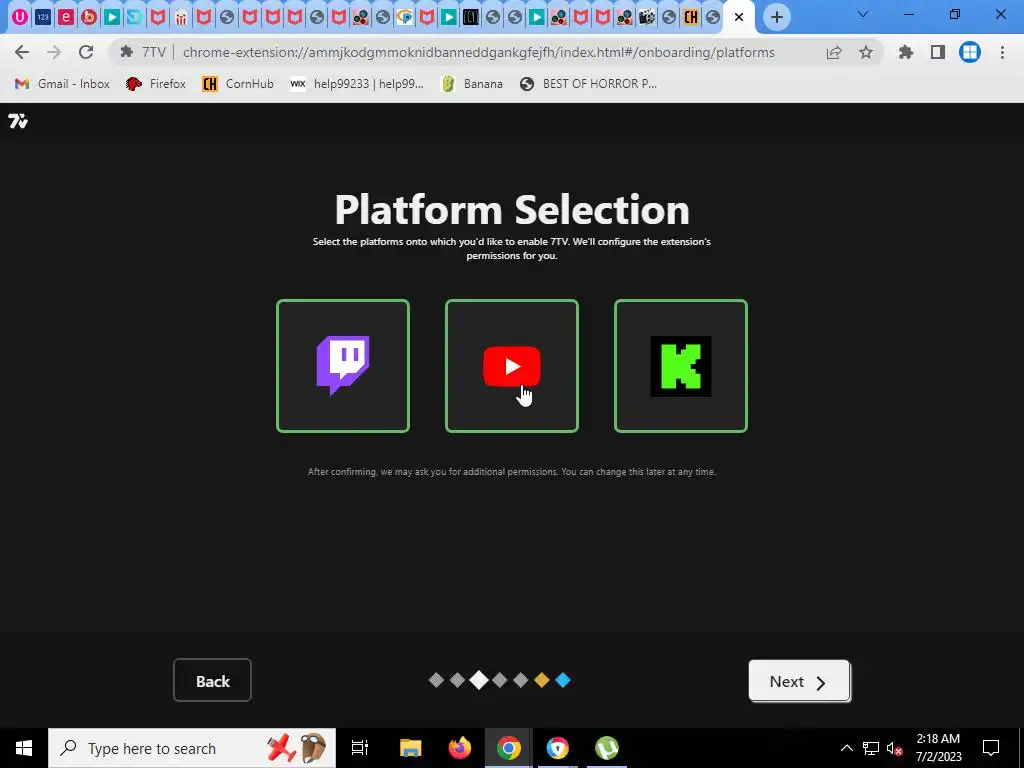
Task: Toggle the YouTube platform card
Action: [x=512, y=366]
